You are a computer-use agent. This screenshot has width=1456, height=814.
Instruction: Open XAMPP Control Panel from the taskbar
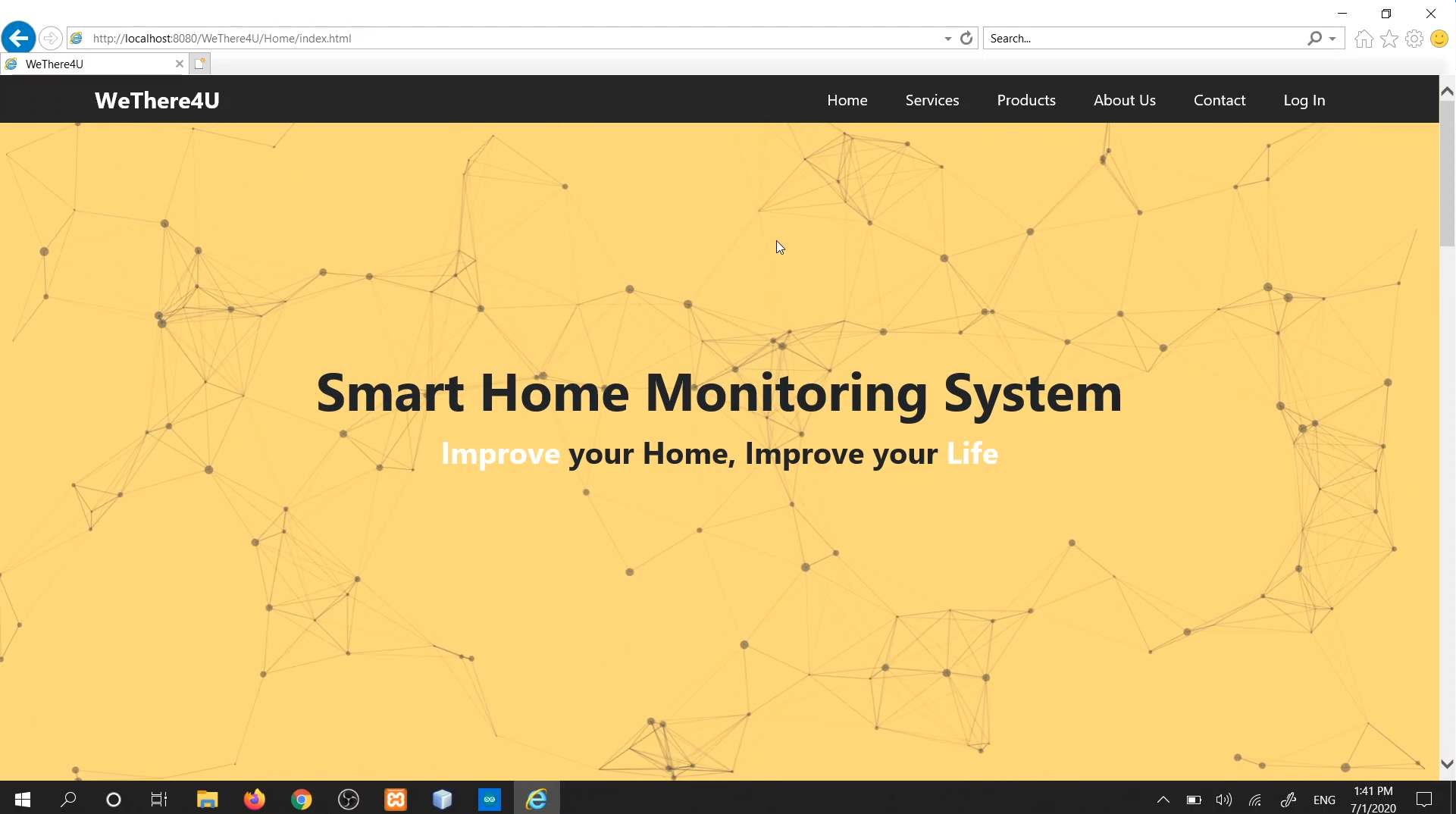click(x=395, y=799)
